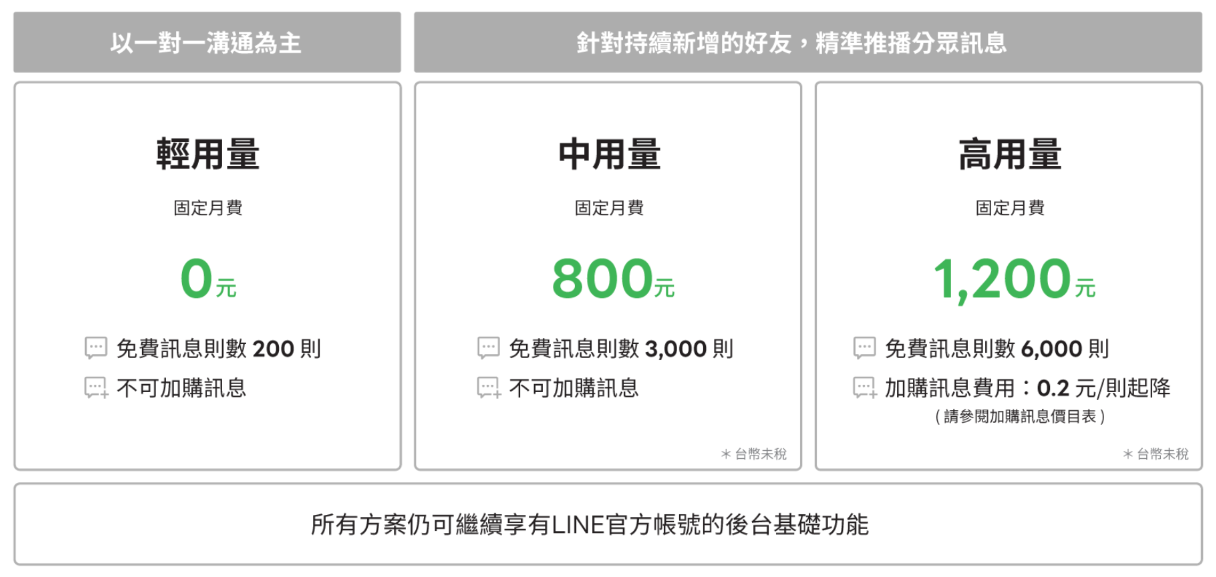Click the bottom LINE官方帳號 basic features banner
The height and width of the screenshot is (577, 1216).
[x=608, y=524]
